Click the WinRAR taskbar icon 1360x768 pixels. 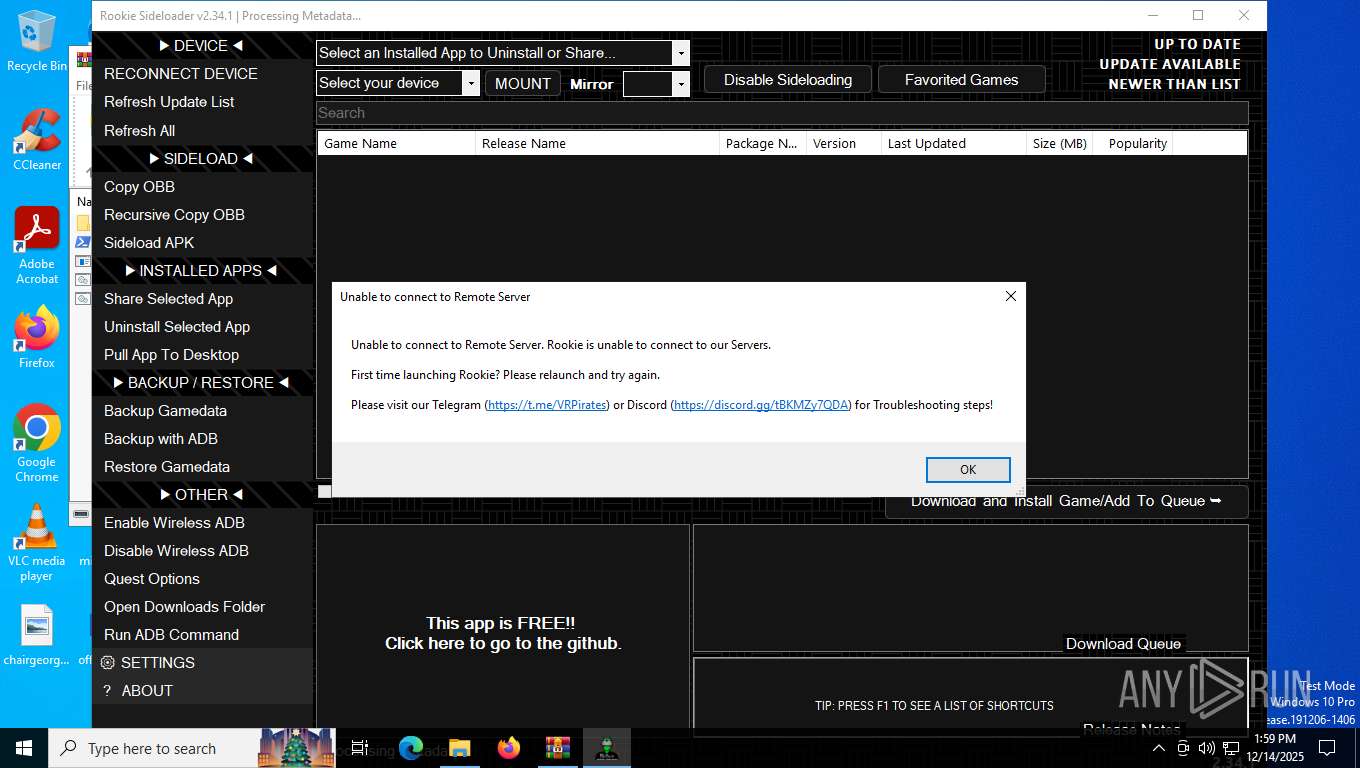(x=558, y=748)
